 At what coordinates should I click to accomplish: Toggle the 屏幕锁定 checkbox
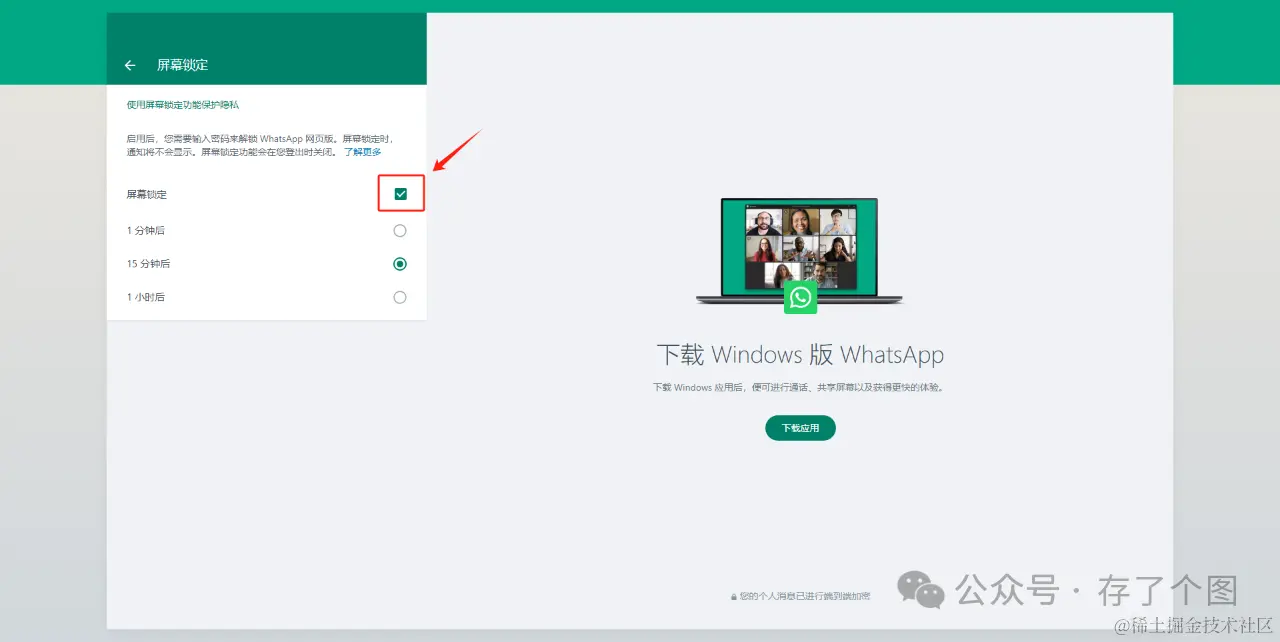click(401, 194)
